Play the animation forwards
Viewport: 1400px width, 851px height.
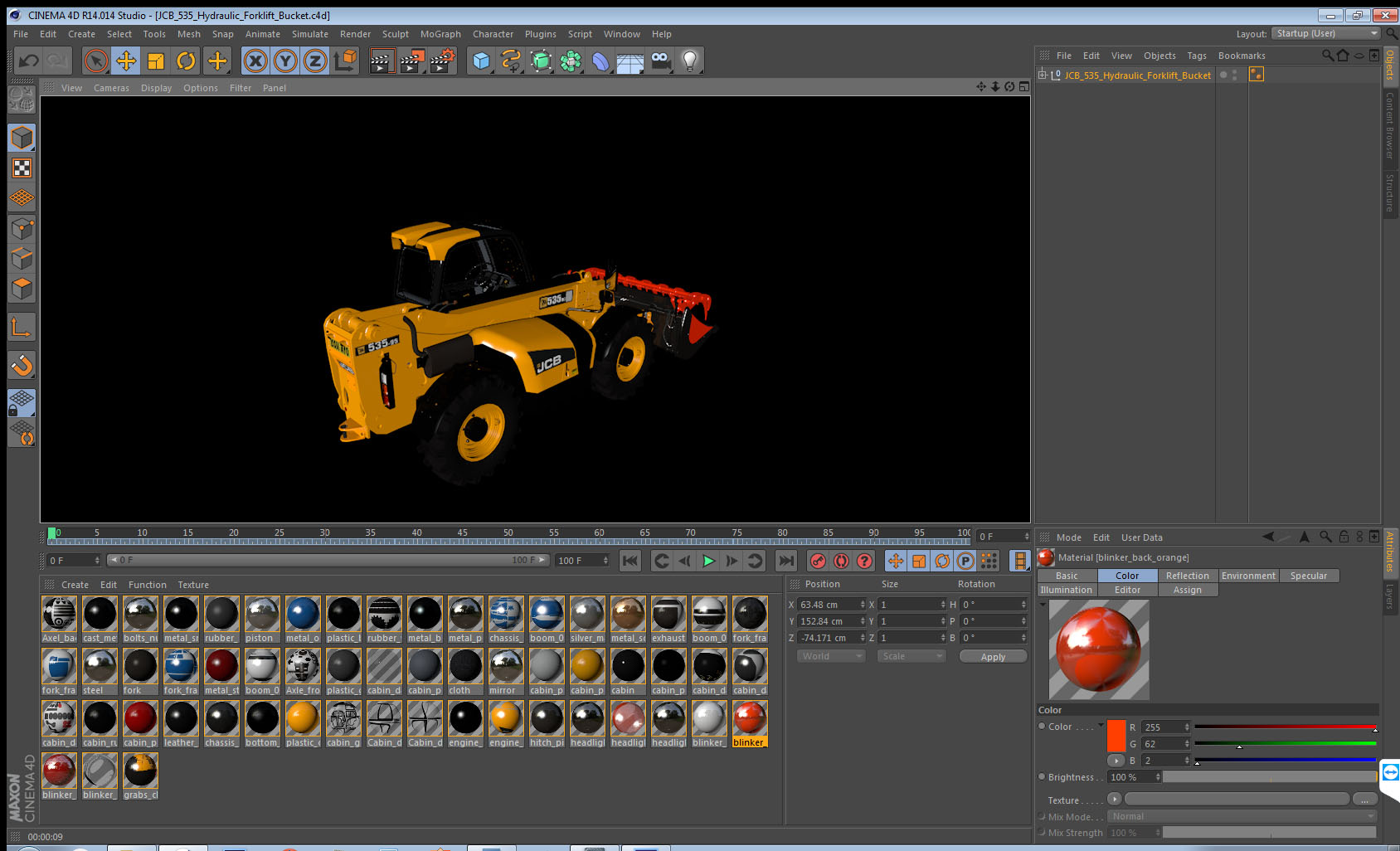pos(708,561)
